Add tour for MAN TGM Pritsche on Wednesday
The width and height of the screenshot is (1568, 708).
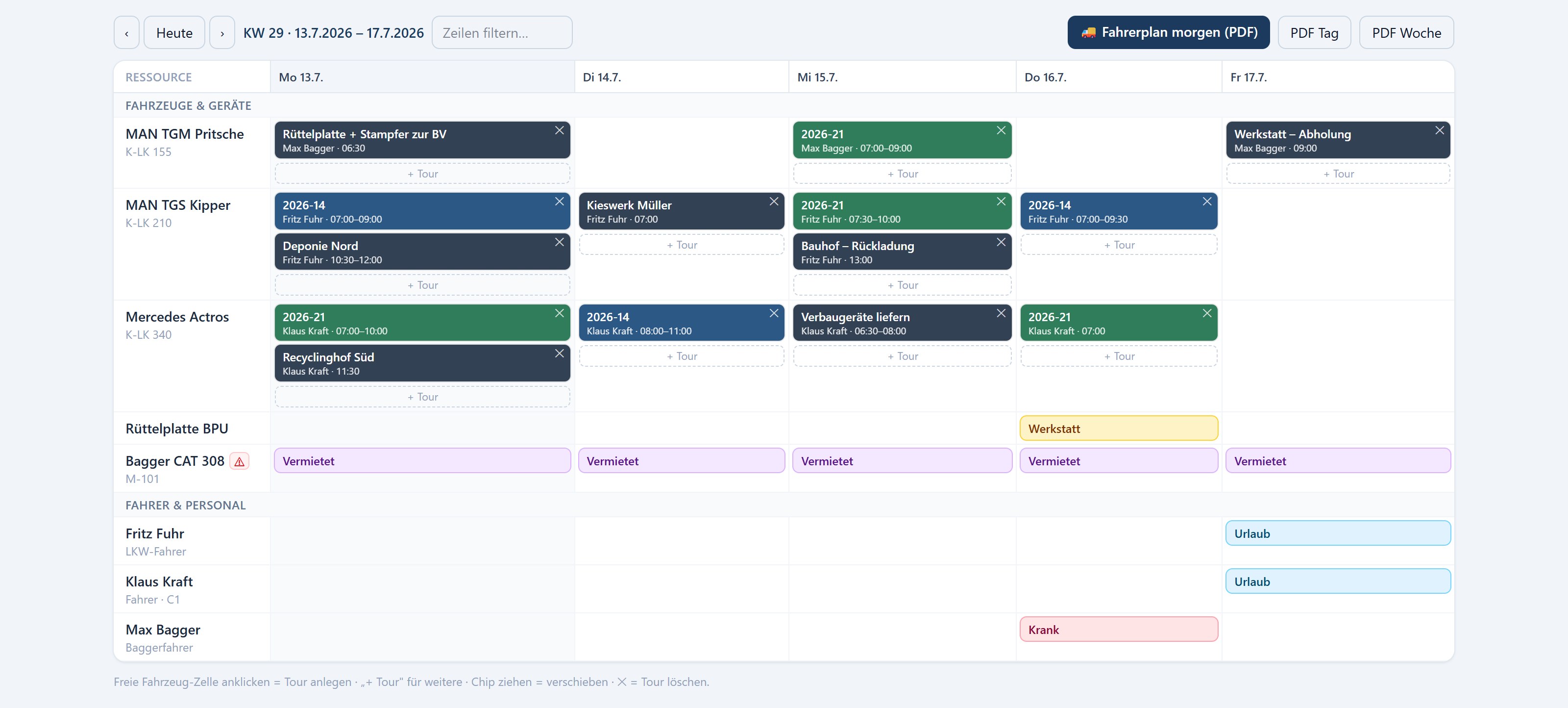tap(902, 174)
